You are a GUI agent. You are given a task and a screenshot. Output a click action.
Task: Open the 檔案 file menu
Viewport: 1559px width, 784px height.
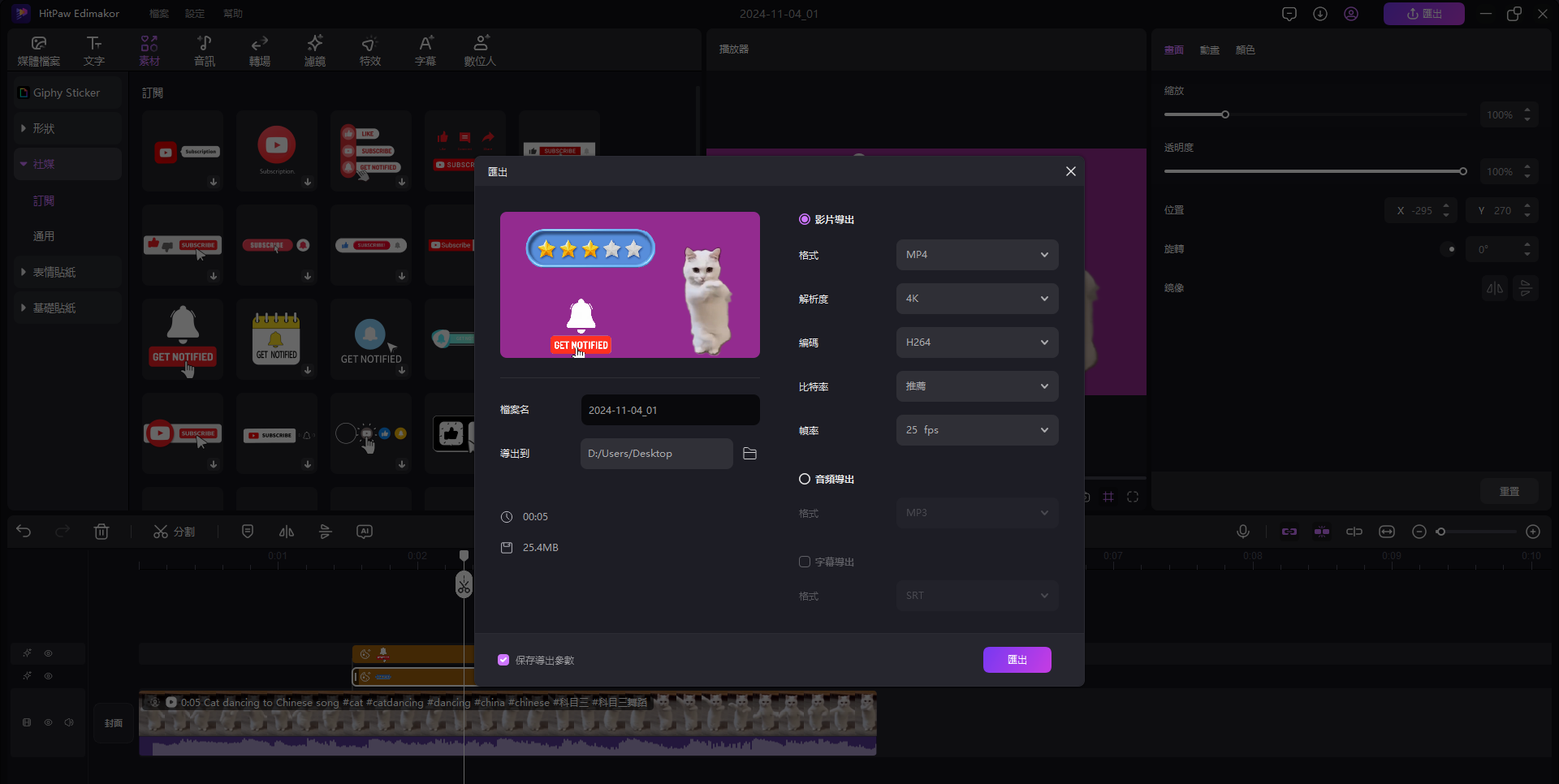tap(159, 14)
